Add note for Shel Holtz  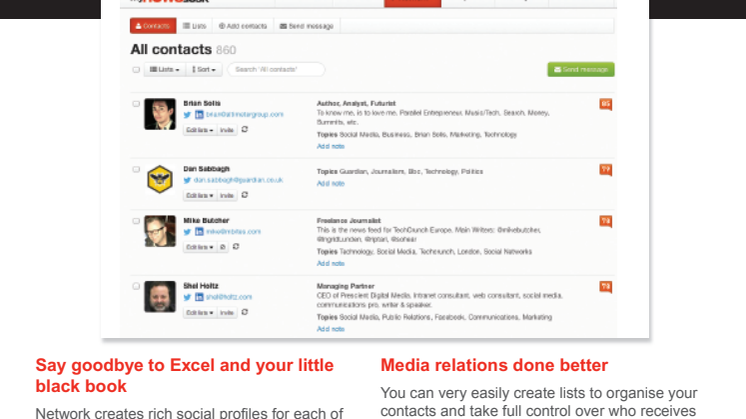(x=331, y=329)
